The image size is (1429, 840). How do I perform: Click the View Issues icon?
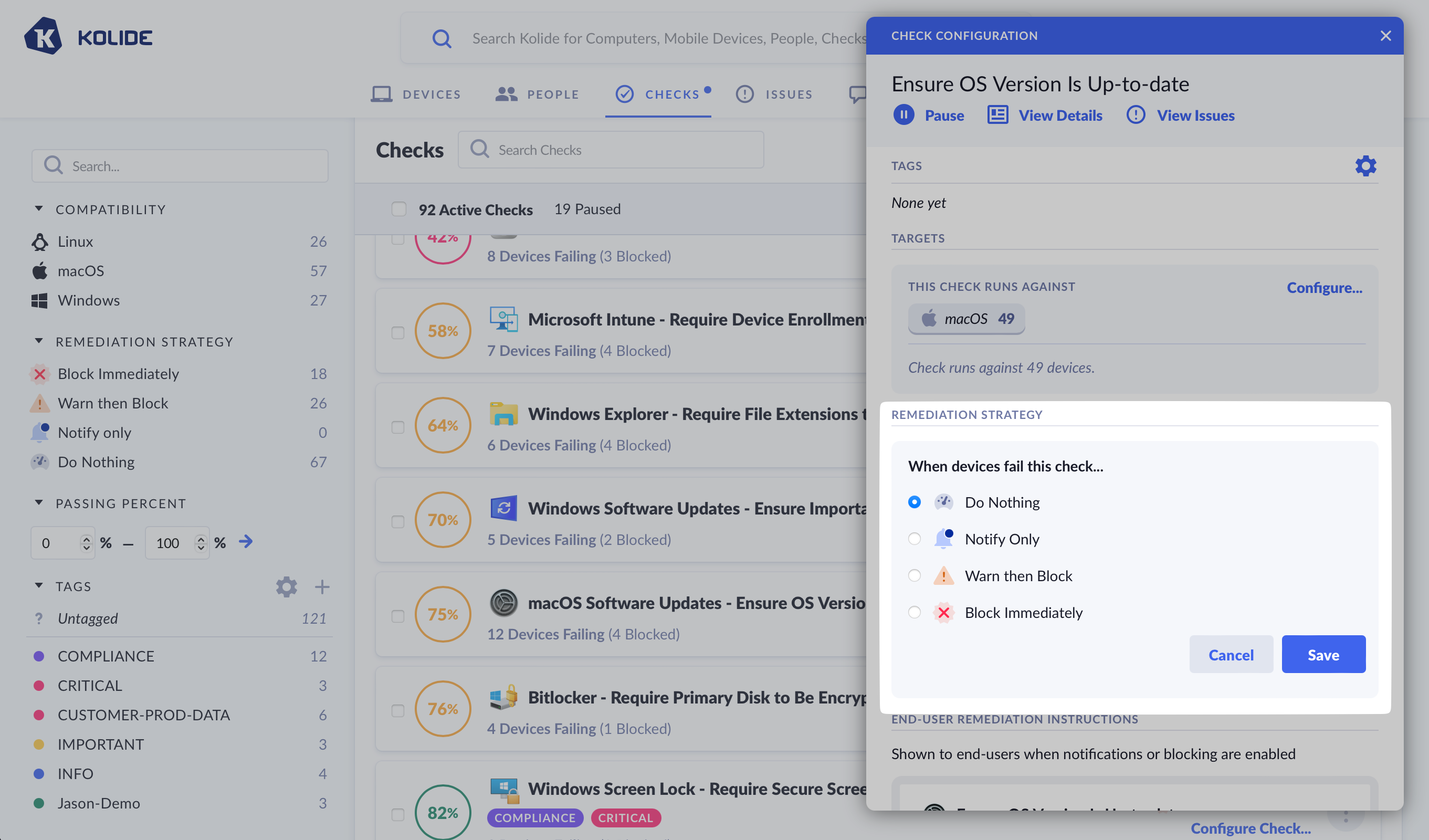[1135, 115]
